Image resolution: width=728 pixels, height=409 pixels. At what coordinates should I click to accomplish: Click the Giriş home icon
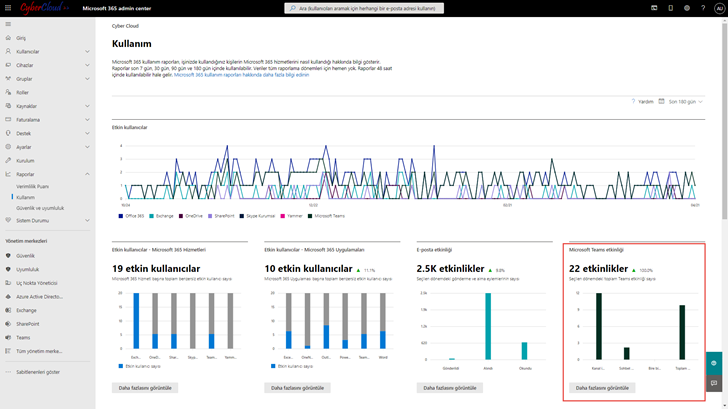[8, 38]
